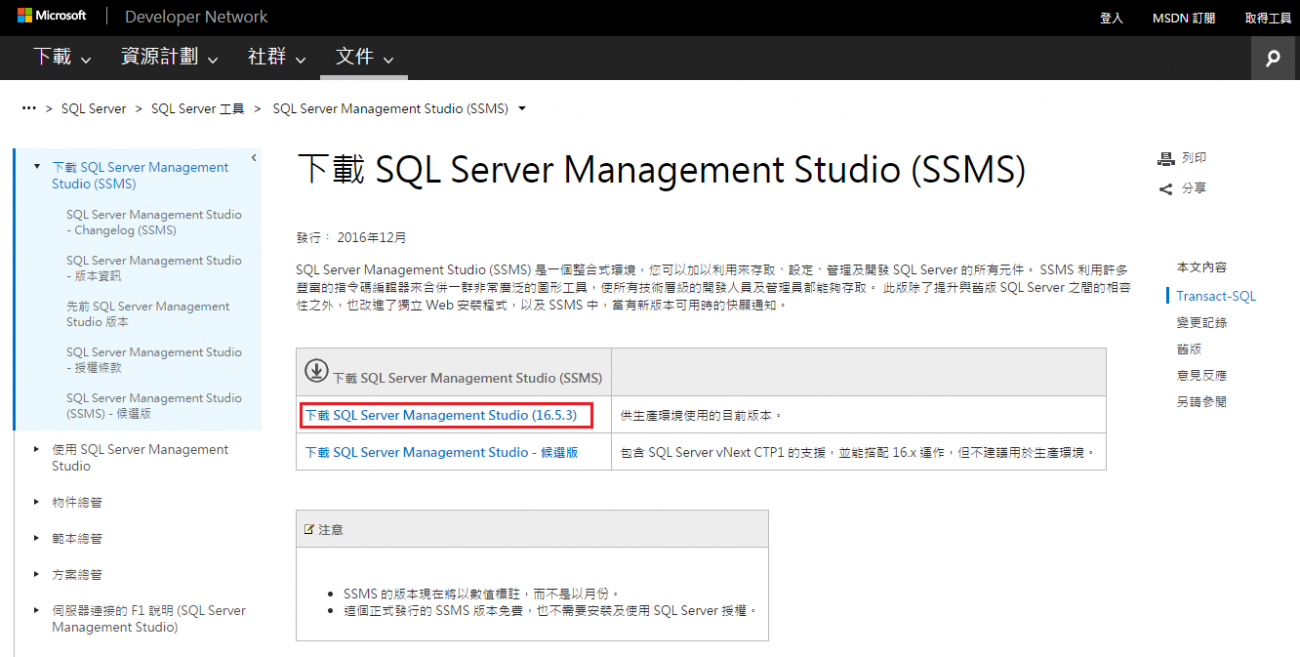Open the search magnifier button
The width and height of the screenshot is (1300, 657).
[x=1272, y=58]
